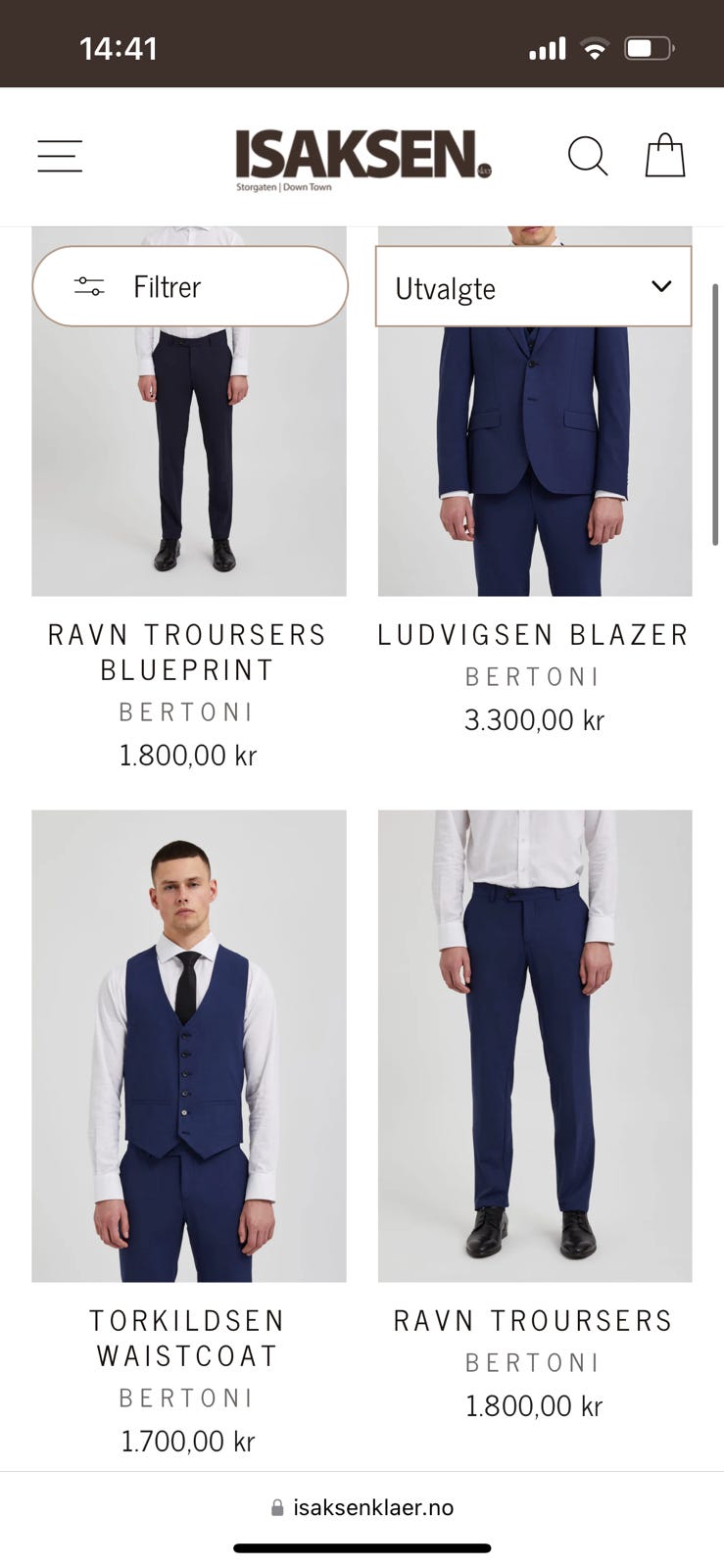The width and height of the screenshot is (724, 1568).
Task: Select Torkildsen Waistcoat product image
Action: coord(189,1046)
